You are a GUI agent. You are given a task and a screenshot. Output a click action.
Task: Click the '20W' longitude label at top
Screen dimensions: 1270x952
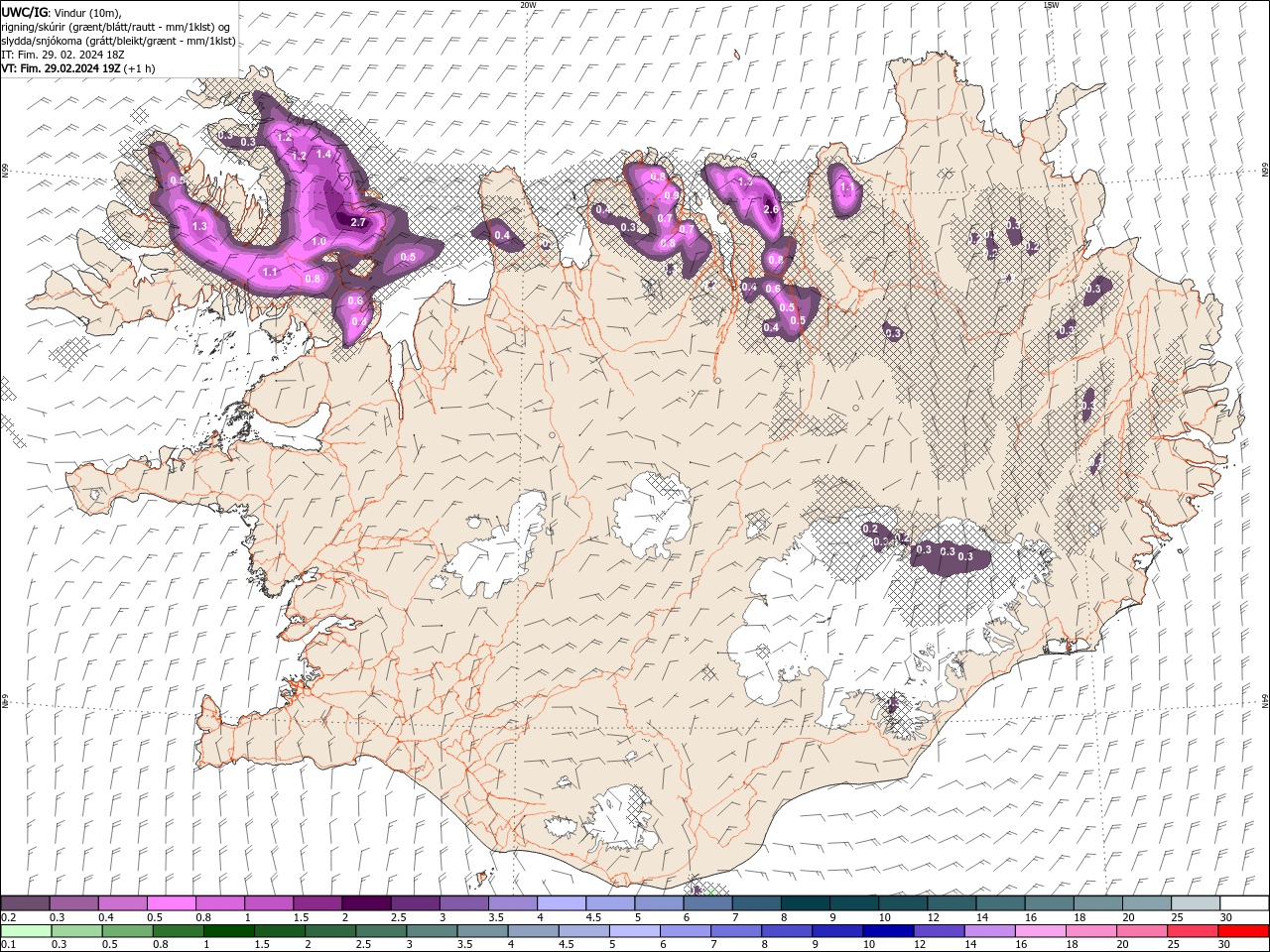click(527, 5)
